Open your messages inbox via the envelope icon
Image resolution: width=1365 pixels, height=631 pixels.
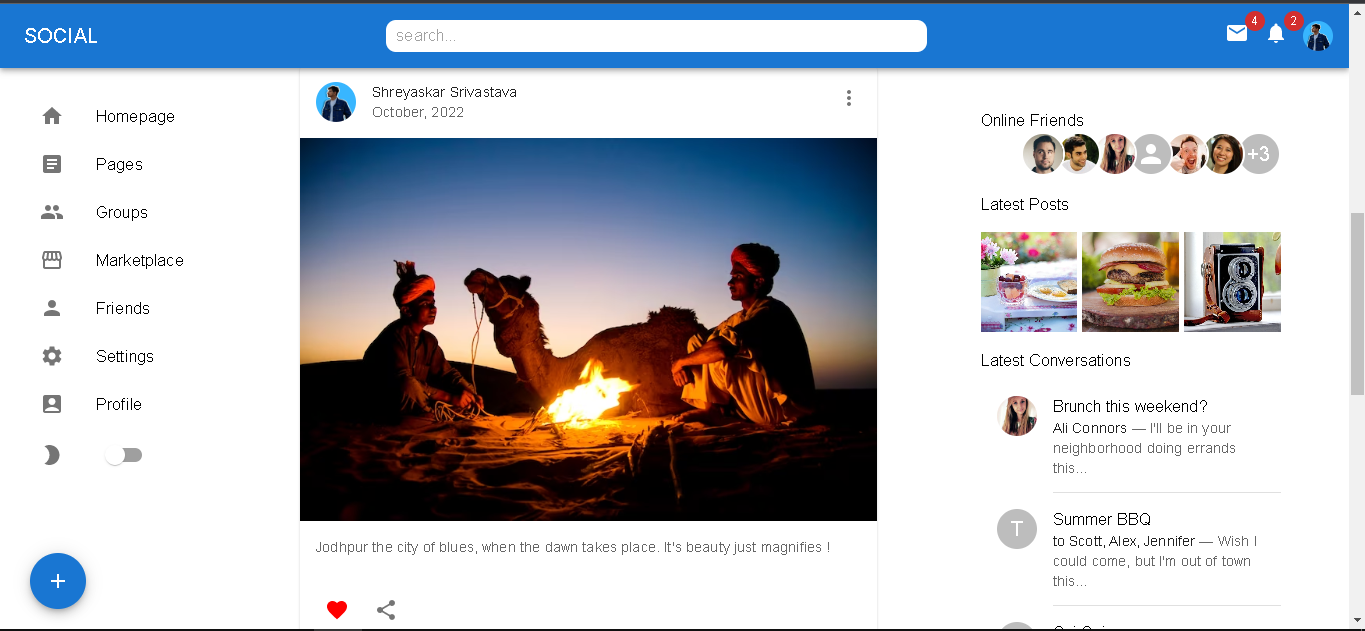click(x=1236, y=33)
